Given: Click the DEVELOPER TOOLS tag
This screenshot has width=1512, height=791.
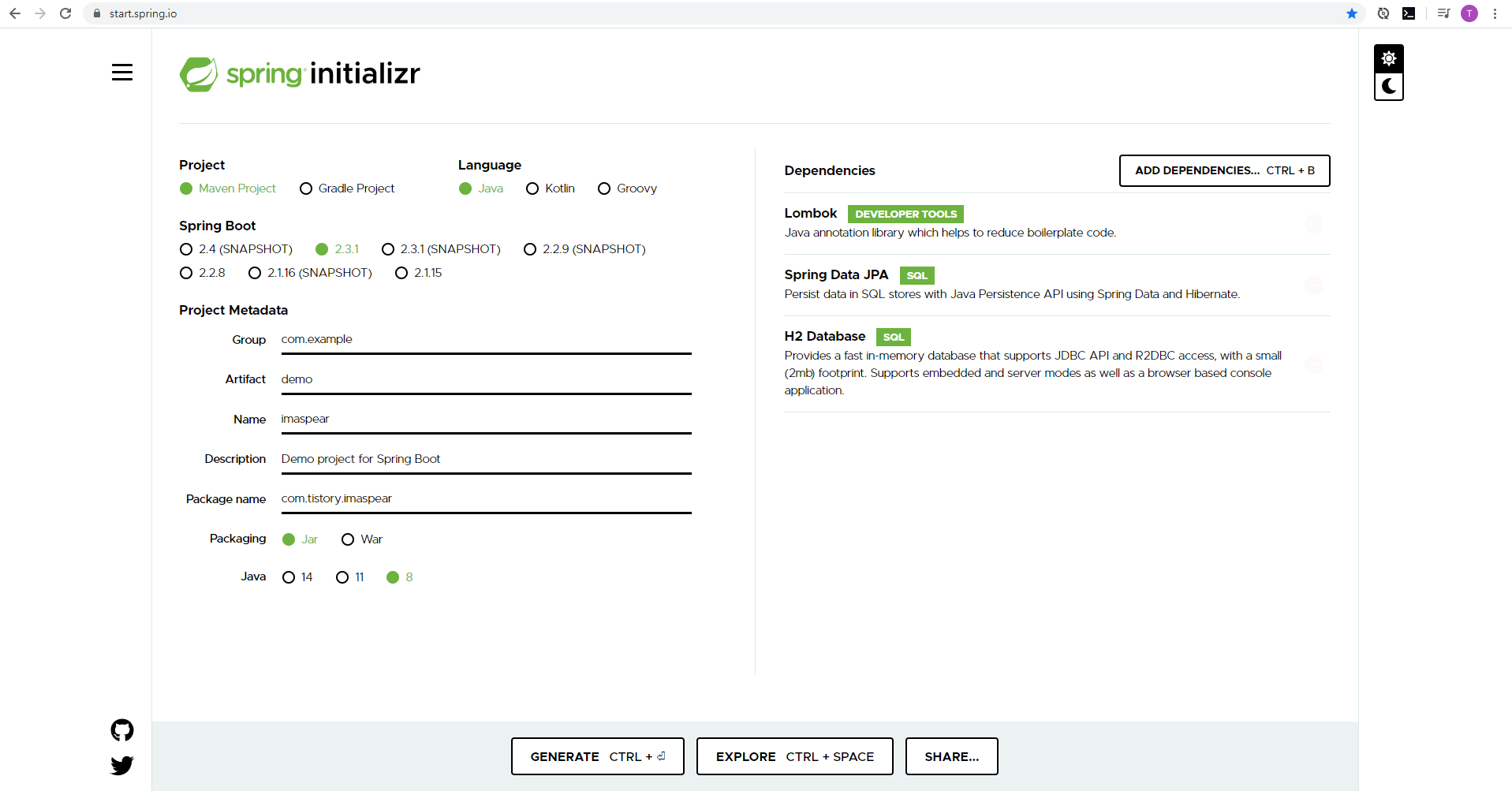Looking at the screenshot, I should pos(905,214).
